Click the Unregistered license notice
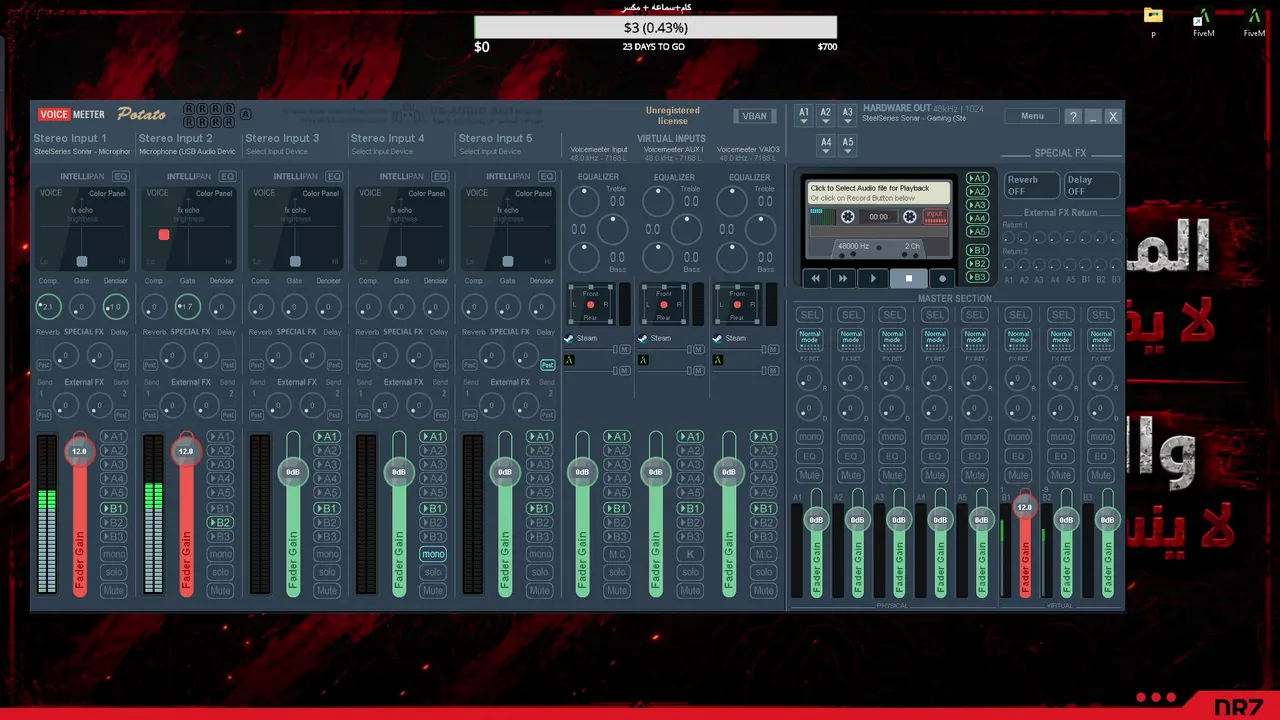1280x720 pixels. [x=673, y=116]
